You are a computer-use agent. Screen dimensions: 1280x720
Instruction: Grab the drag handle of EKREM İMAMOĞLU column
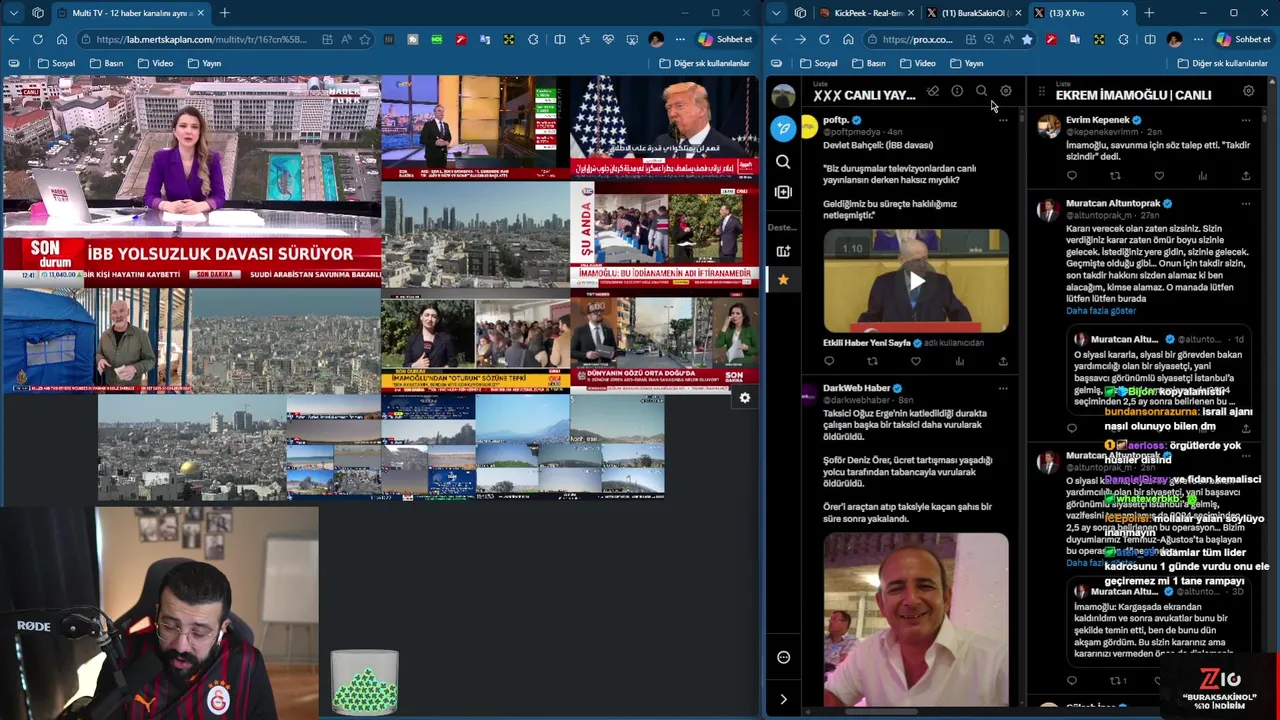1041,93
